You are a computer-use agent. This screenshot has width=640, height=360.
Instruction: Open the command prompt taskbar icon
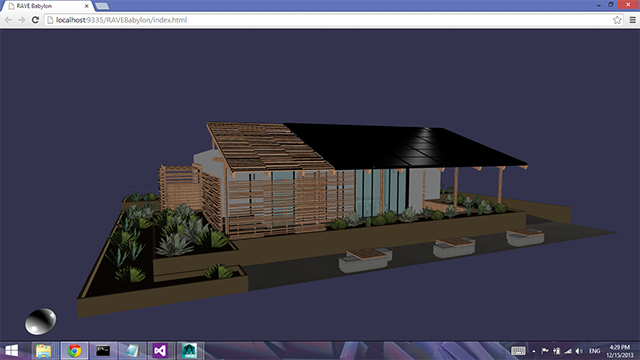point(103,351)
